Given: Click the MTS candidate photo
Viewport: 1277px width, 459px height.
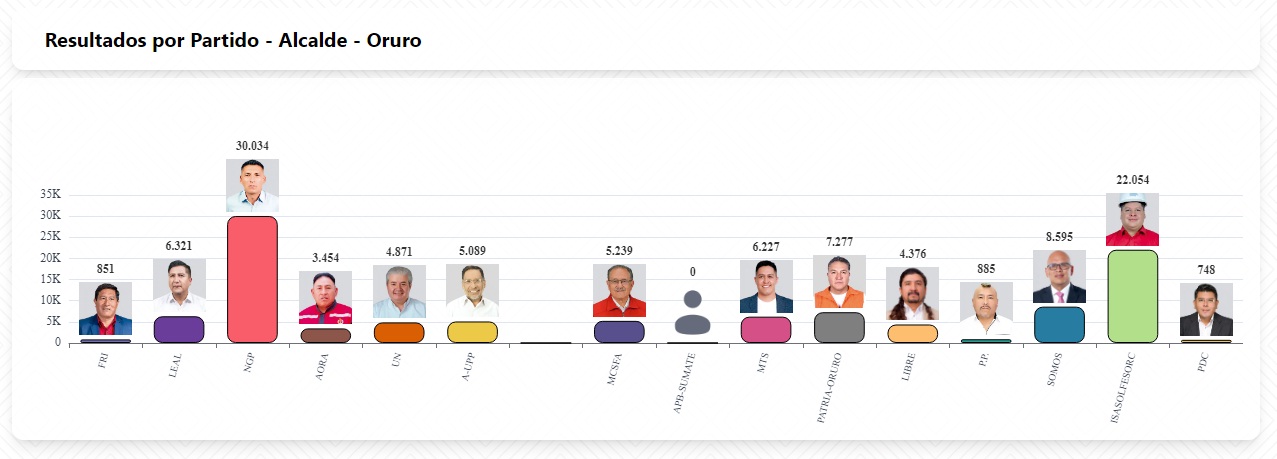Looking at the screenshot, I should [x=766, y=286].
